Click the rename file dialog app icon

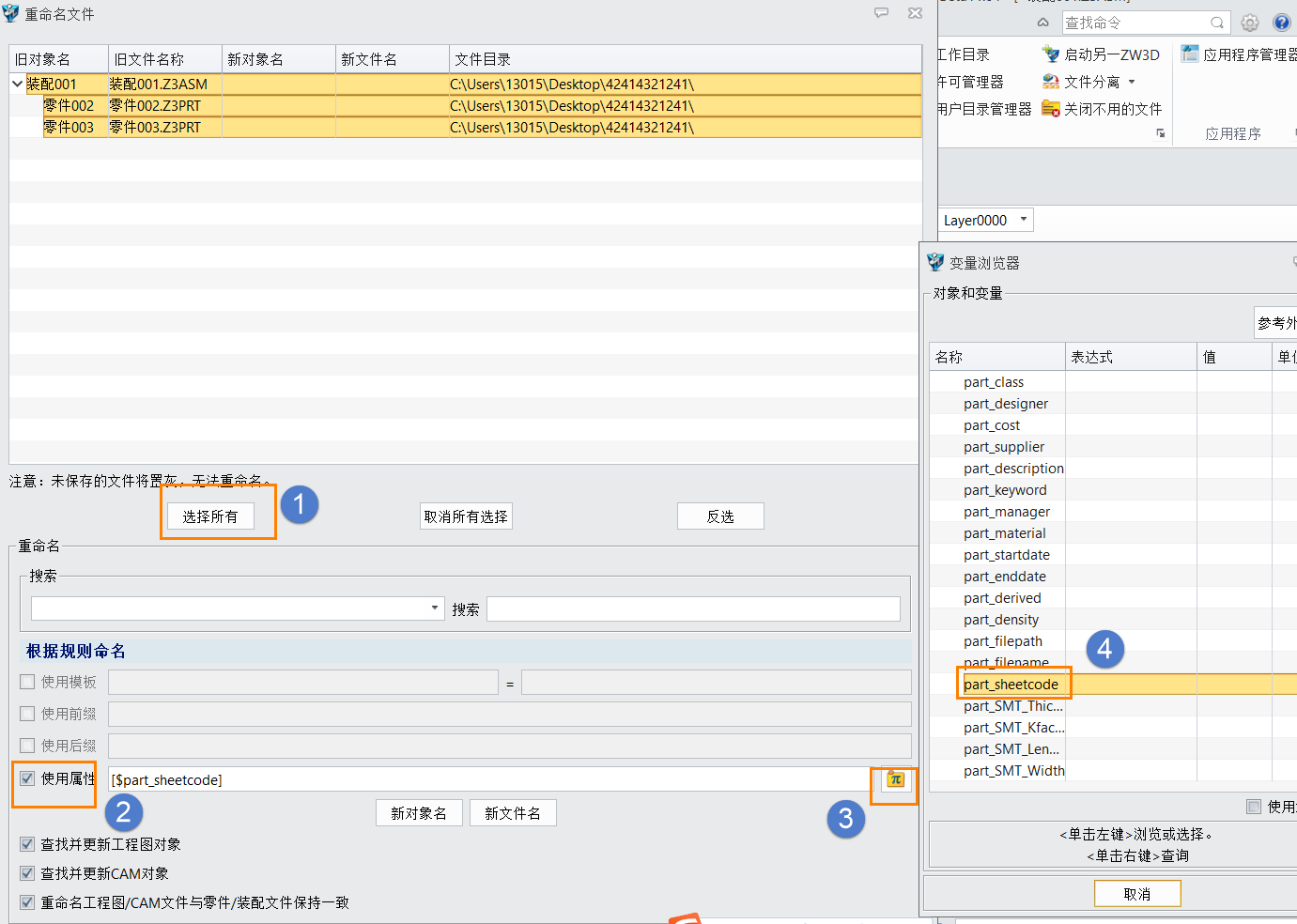[10, 13]
